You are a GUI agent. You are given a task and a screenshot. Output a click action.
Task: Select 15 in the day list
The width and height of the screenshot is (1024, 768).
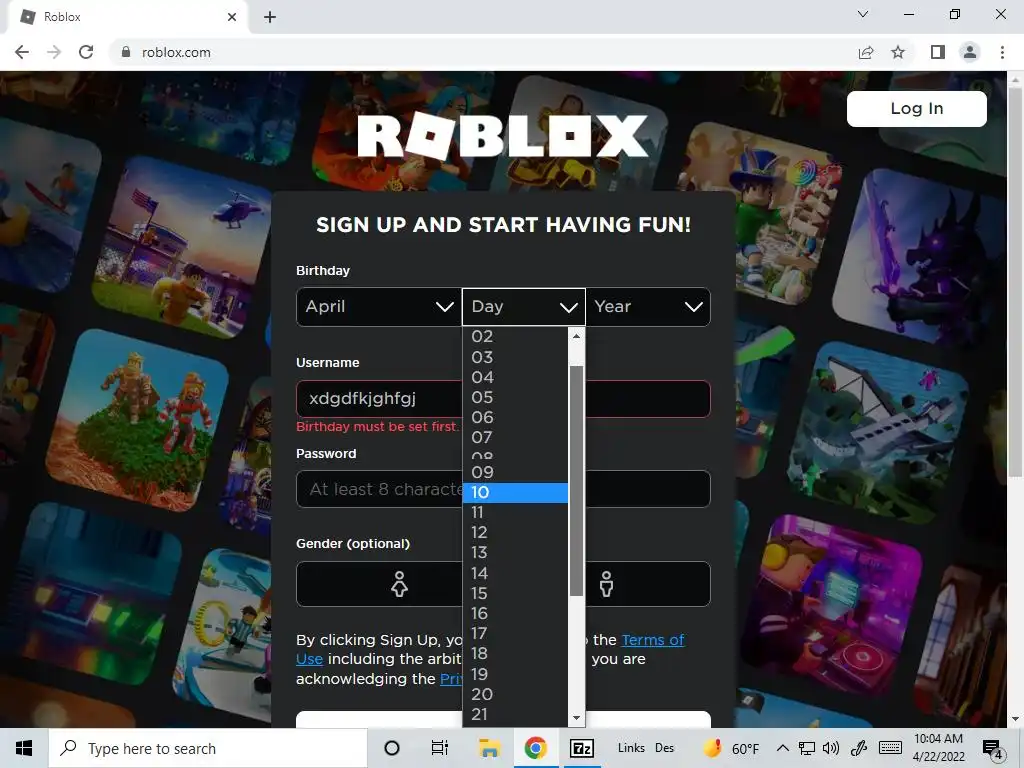515,594
